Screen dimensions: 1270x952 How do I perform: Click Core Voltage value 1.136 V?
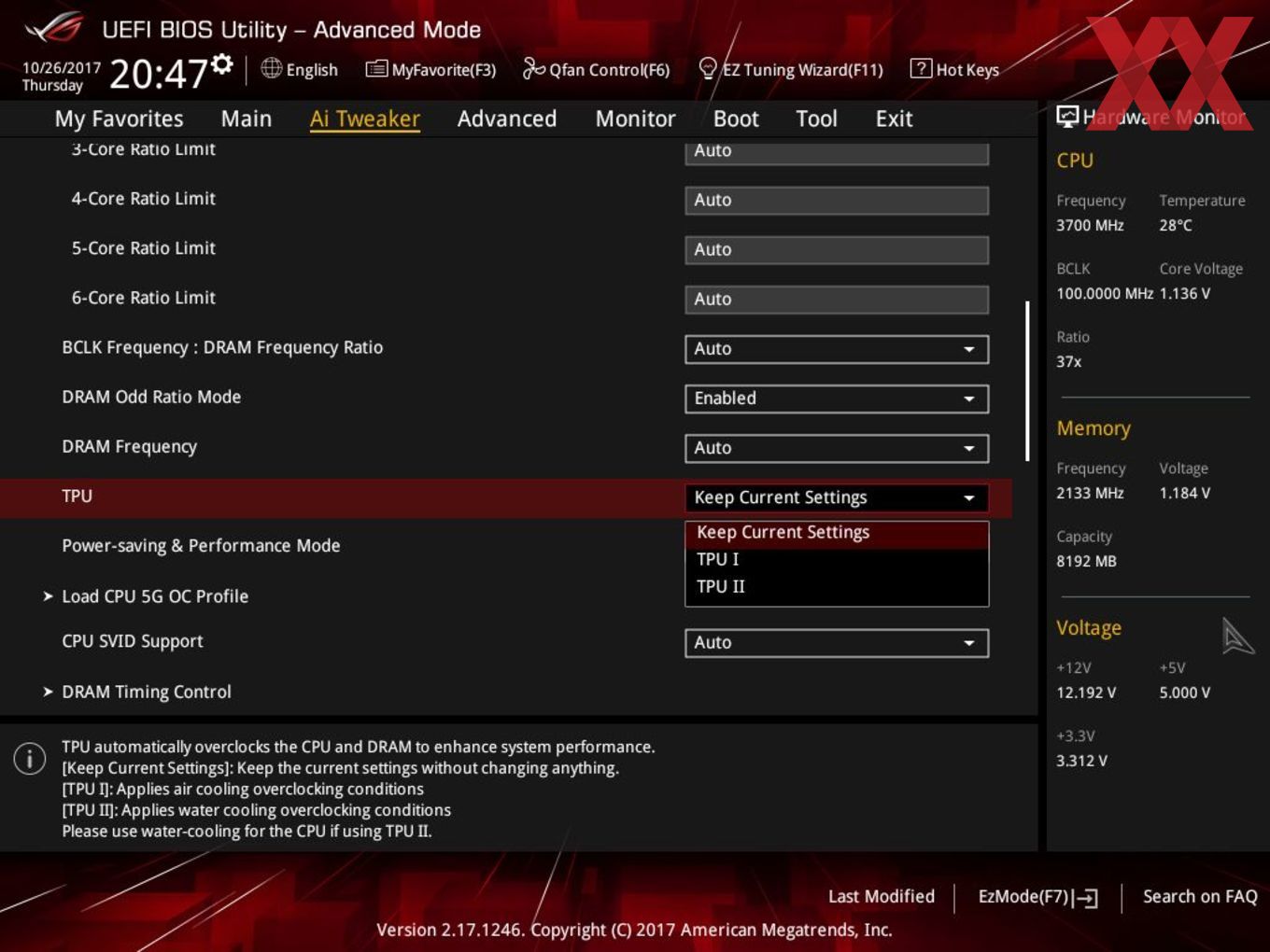point(1185,293)
